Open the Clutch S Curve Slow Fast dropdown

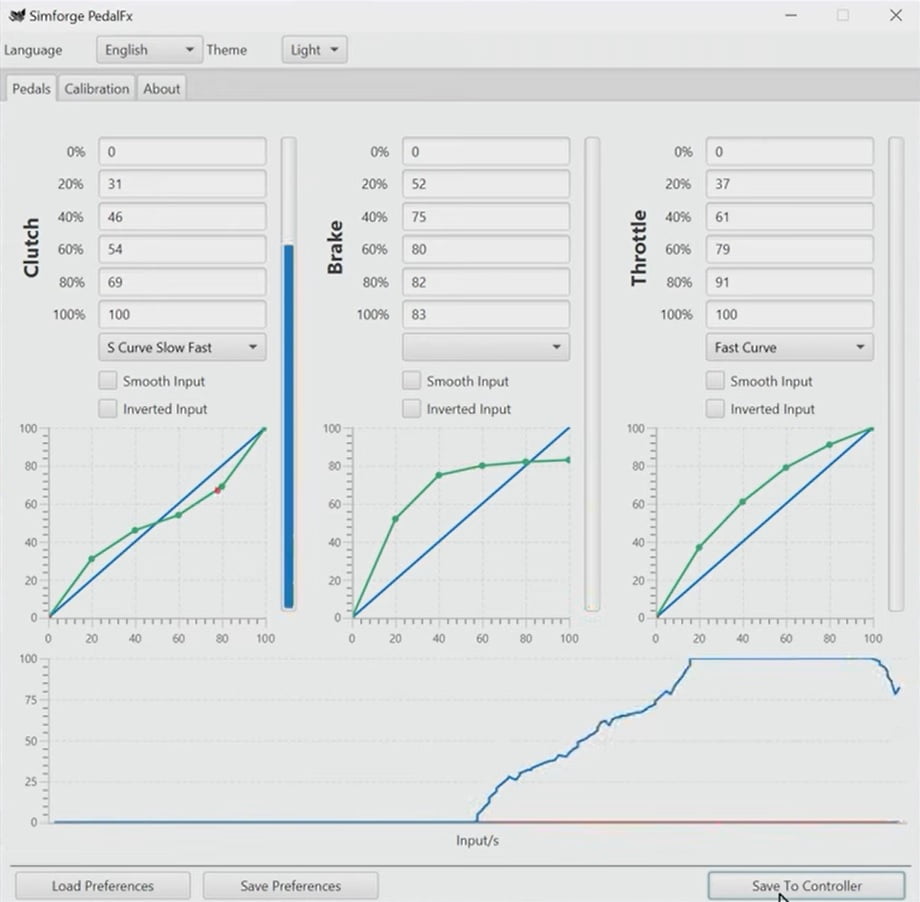182,348
